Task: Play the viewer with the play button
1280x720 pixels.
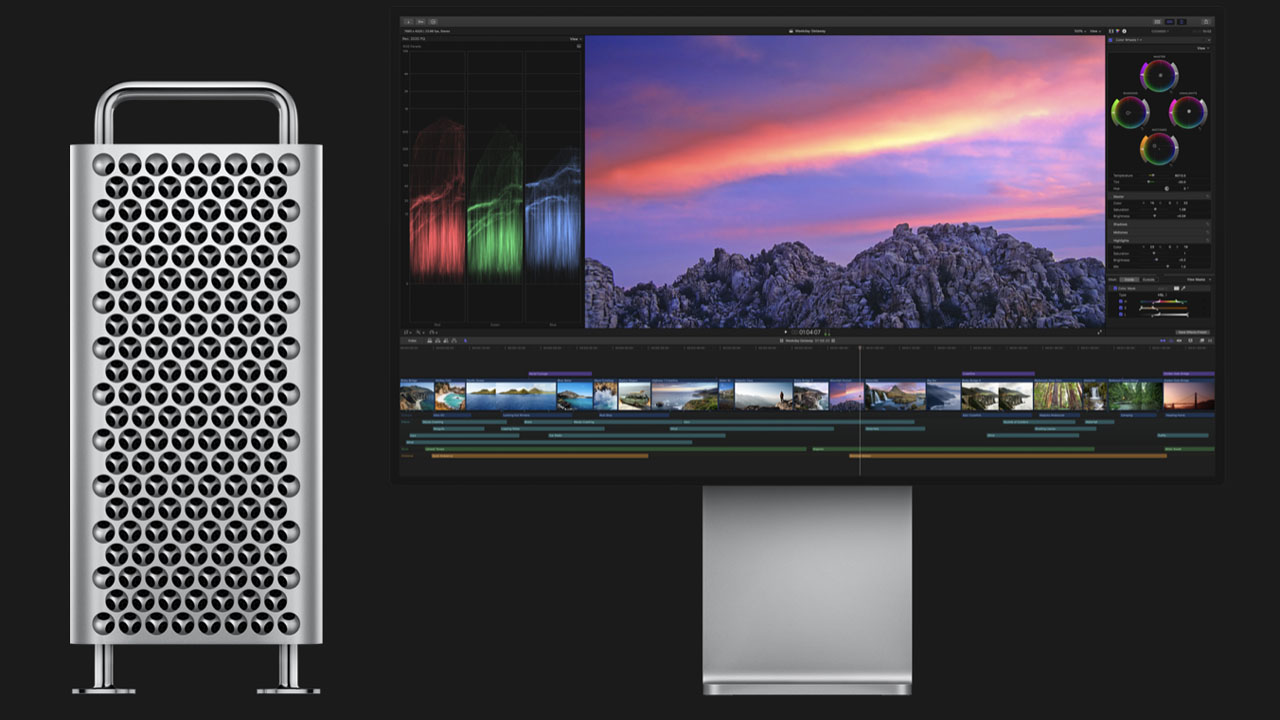Action: coord(787,332)
